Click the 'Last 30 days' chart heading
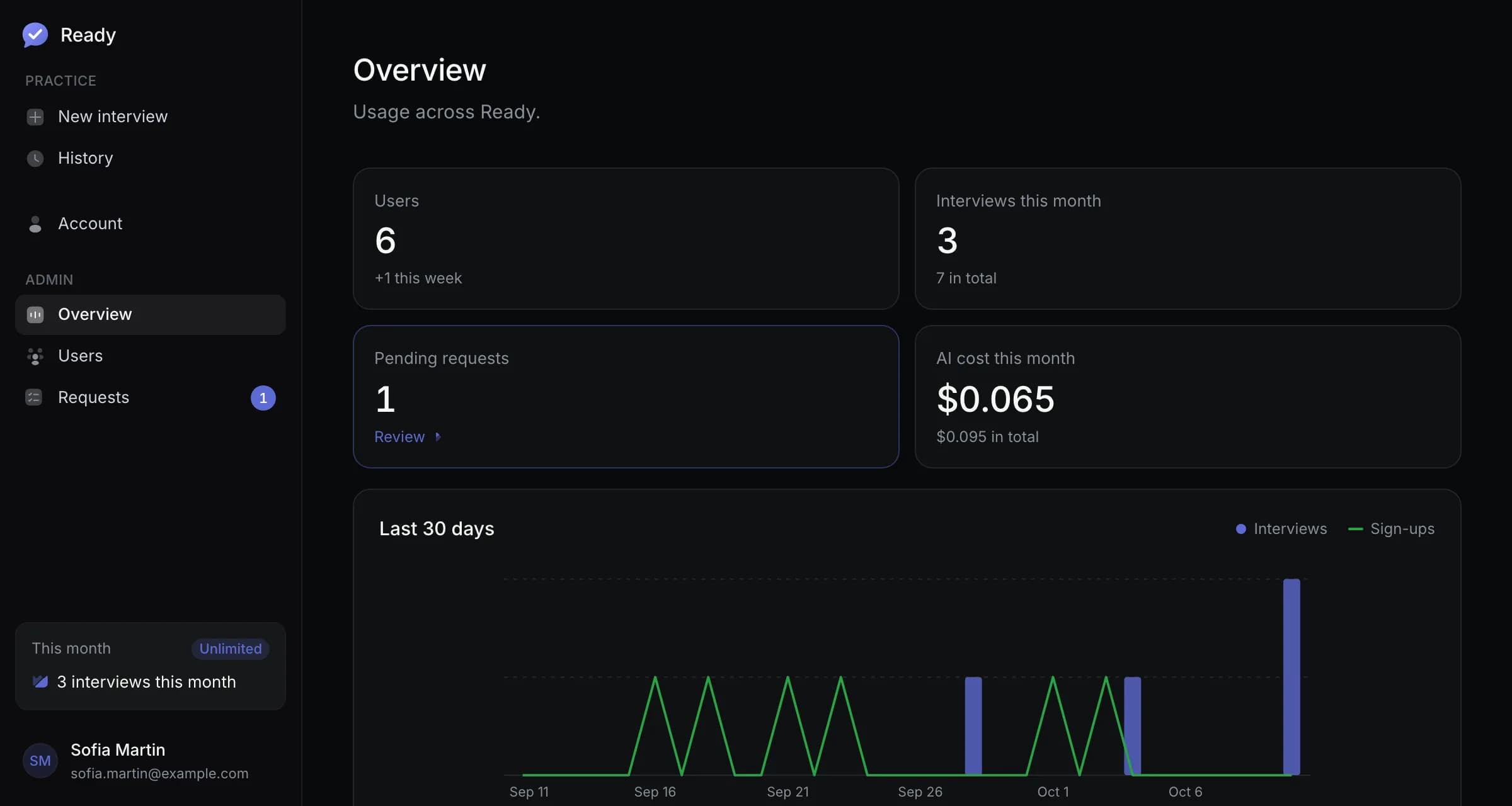Image resolution: width=1512 pixels, height=806 pixels. [437, 528]
